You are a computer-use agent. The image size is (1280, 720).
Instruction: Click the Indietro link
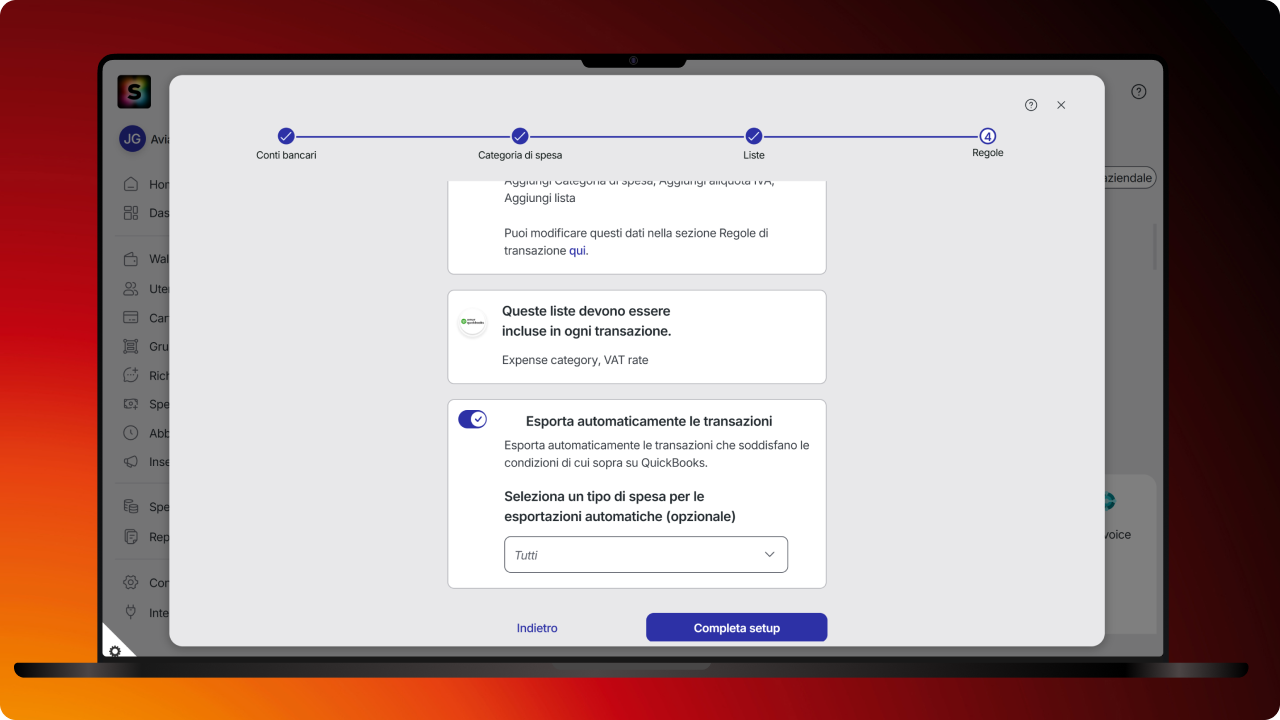pyautogui.click(x=537, y=628)
